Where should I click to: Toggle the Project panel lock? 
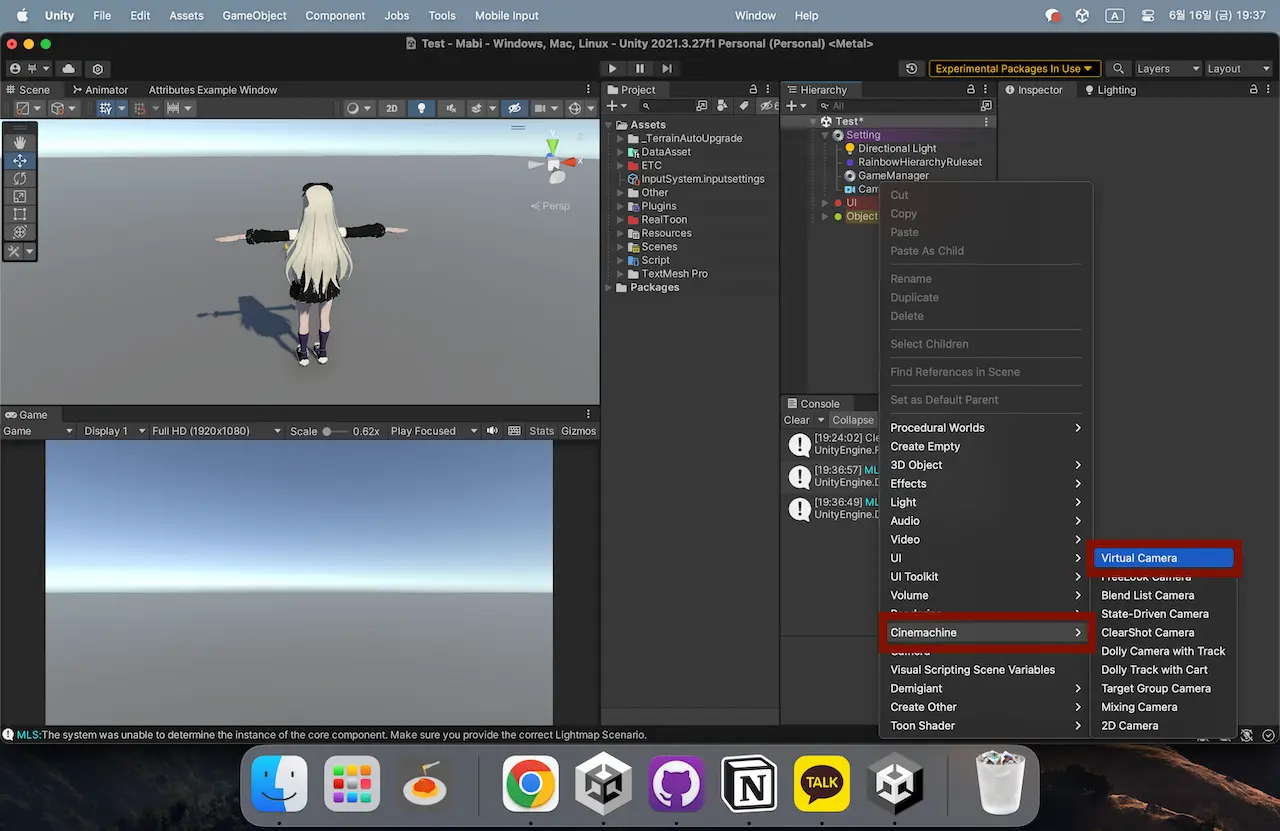click(x=752, y=90)
